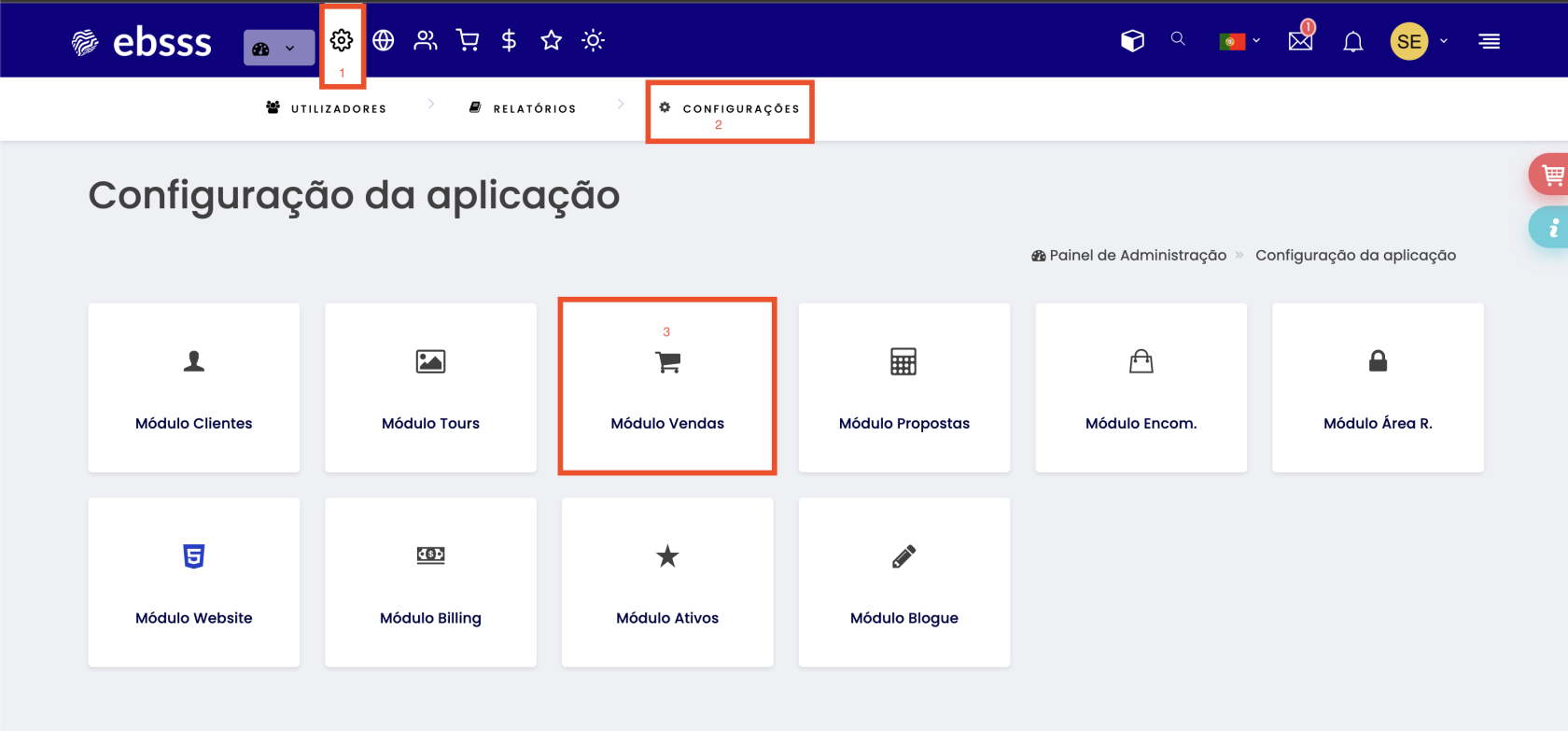Open the search magnifier icon
Viewport: 1568px width, 731px height.
(1178, 39)
